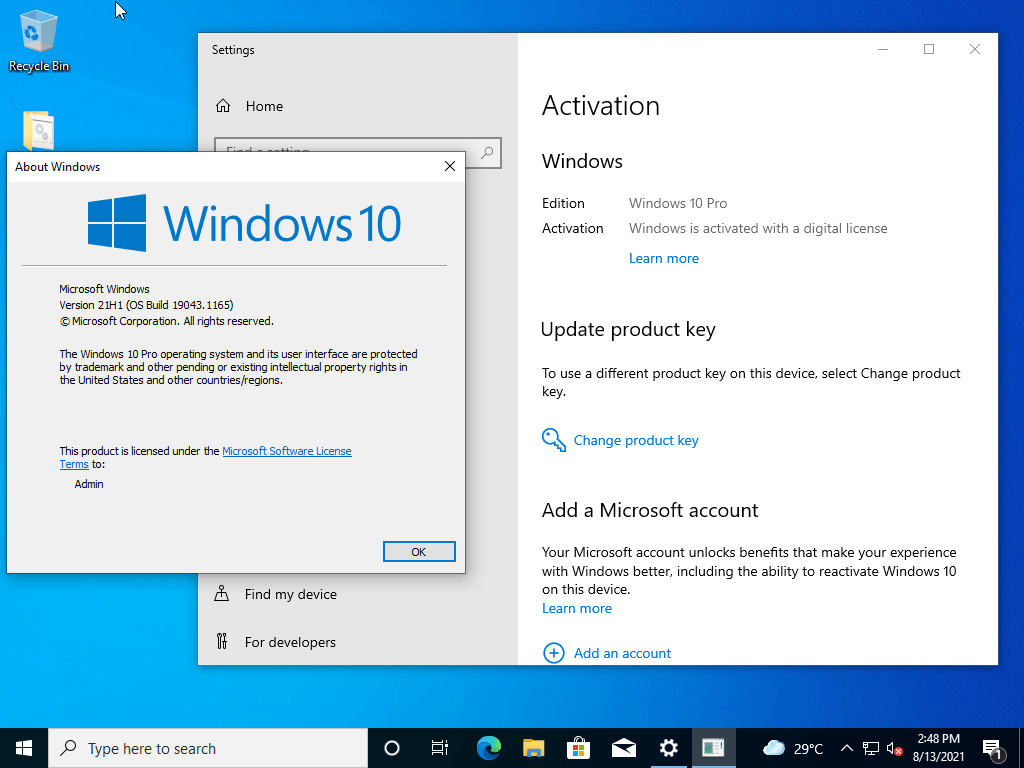Launch Microsoft Edge from the taskbar
Image resolution: width=1024 pixels, height=768 pixels.
click(488, 748)
